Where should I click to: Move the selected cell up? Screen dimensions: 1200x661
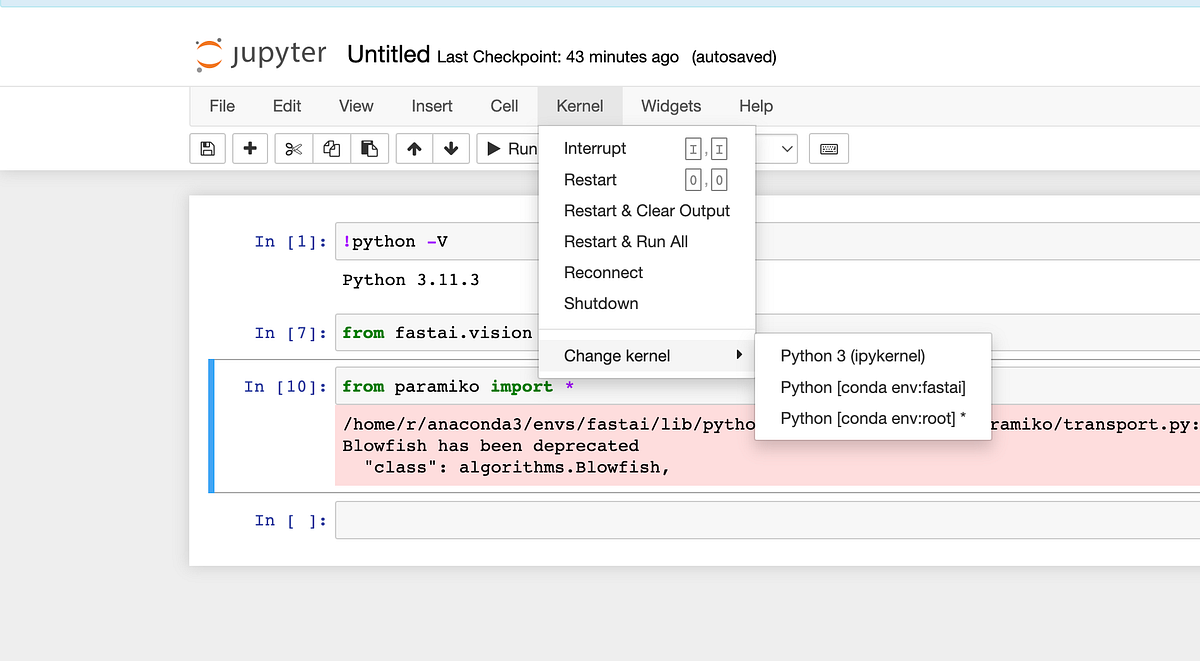413,148
